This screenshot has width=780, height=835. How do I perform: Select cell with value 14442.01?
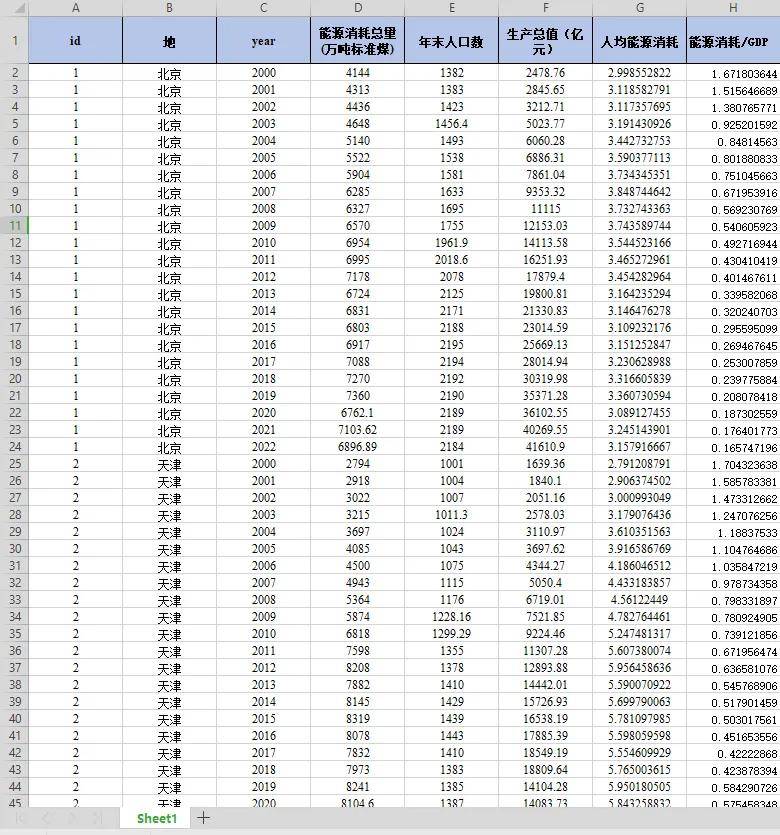click(x=546, y=685)
